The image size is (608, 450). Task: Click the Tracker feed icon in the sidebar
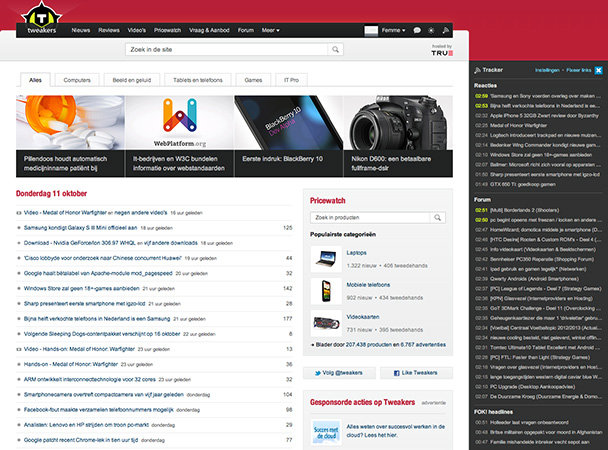coord(477,70)
